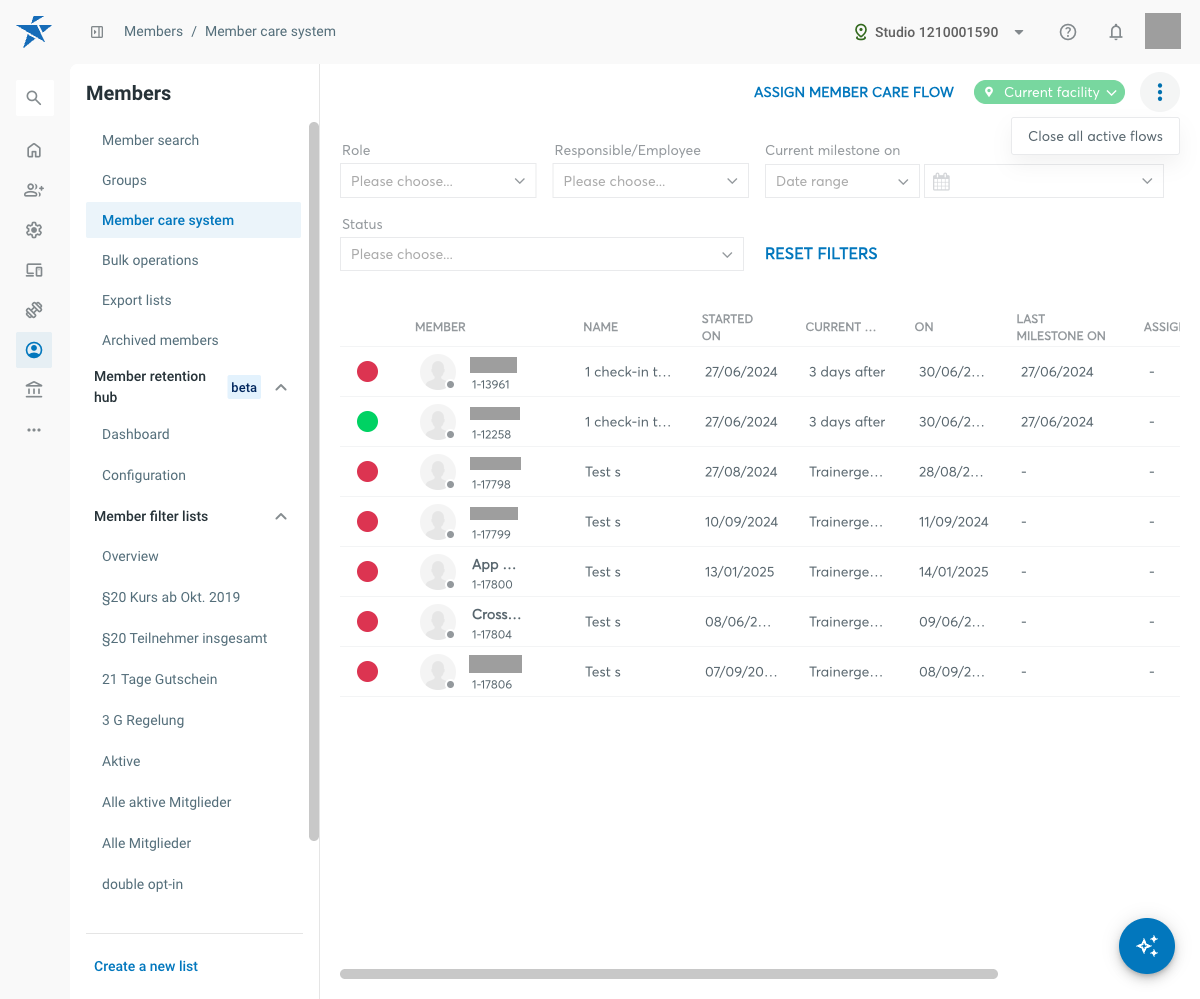Screen dimensions: 1200x999
Task: Click the sidebar vertical scrollbar
Action: 314,481
